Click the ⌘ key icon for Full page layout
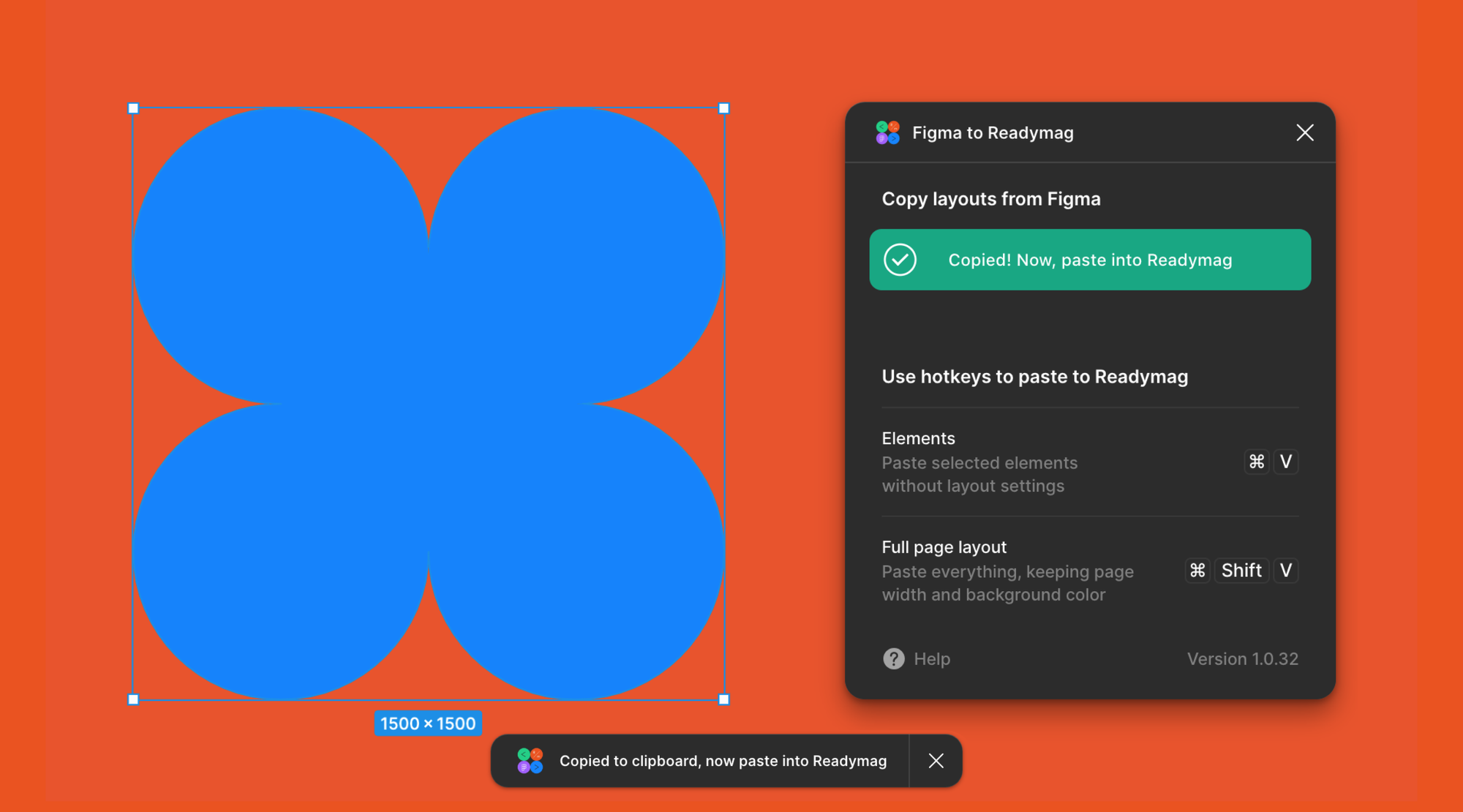This screenshot has height=812, width=1463. click(1197, 571)
